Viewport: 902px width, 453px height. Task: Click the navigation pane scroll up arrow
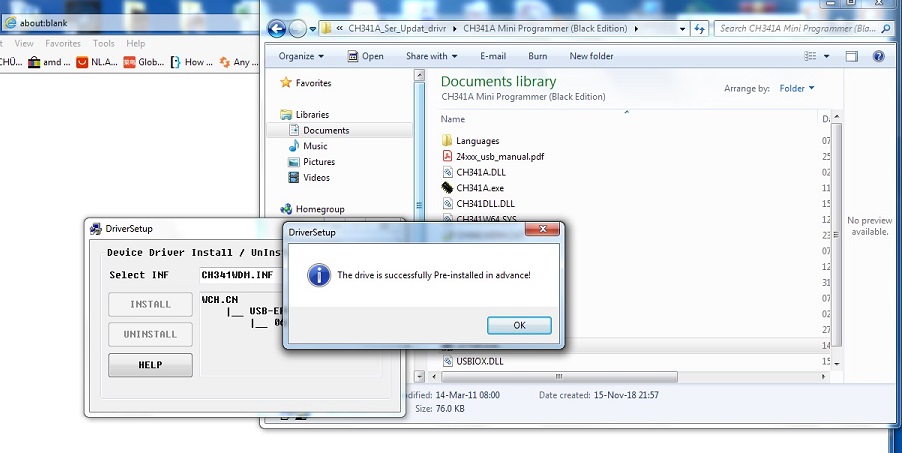point(419,75)
